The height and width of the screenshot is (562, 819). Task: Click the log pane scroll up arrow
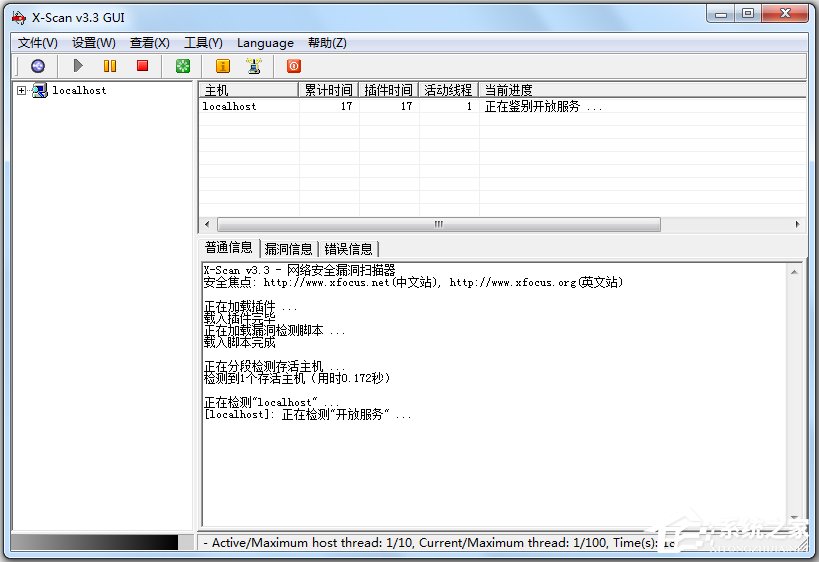coord(794,272)
